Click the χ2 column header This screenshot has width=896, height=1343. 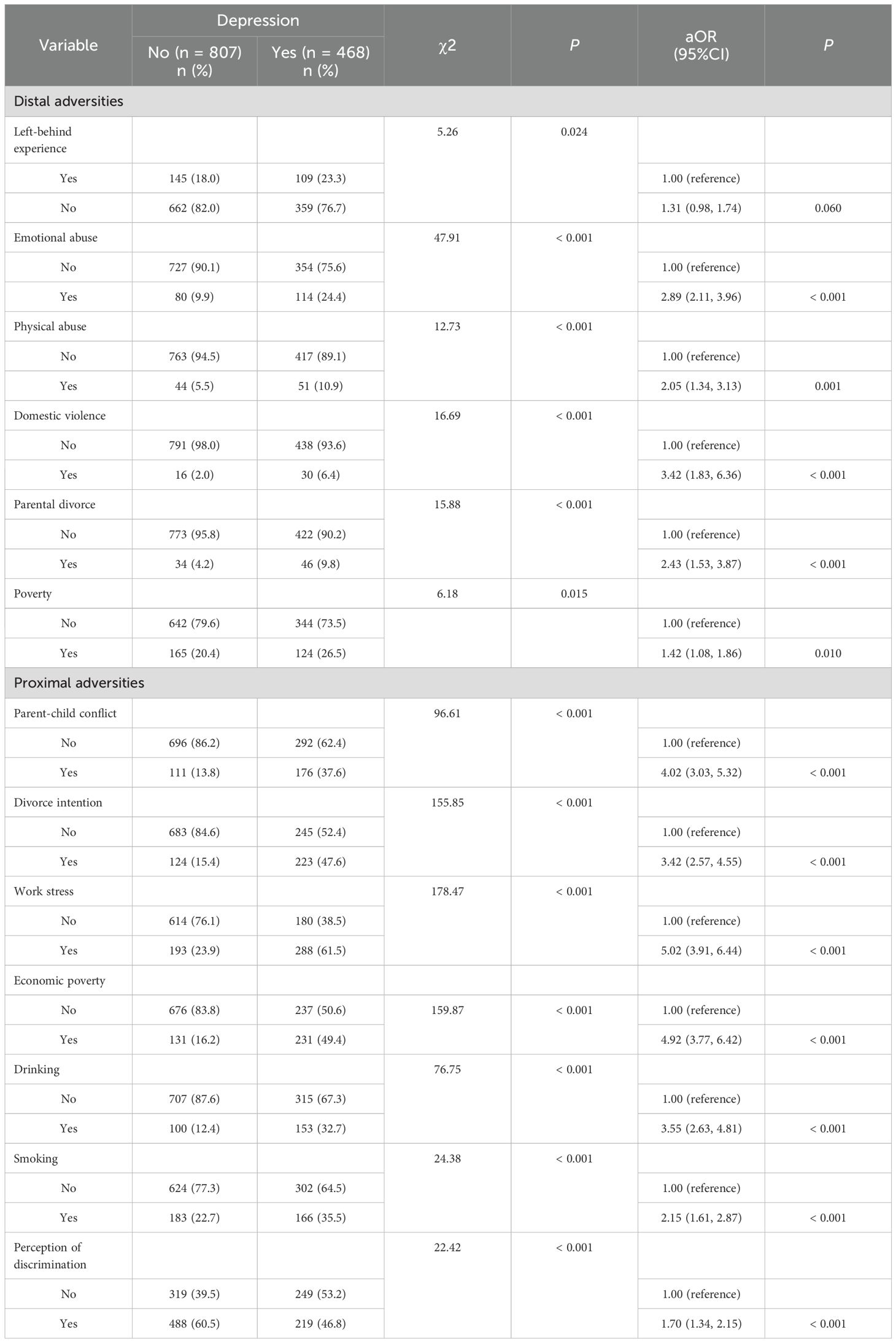[447, 45]
